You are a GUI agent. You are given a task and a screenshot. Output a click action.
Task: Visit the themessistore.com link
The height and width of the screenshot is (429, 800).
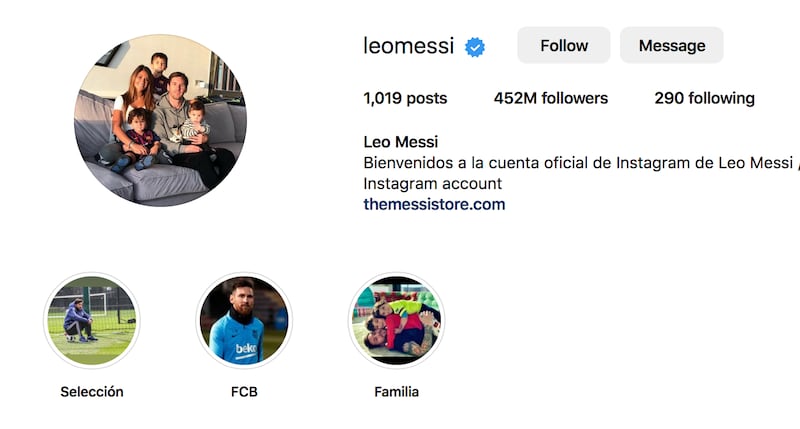coord(434,205)
